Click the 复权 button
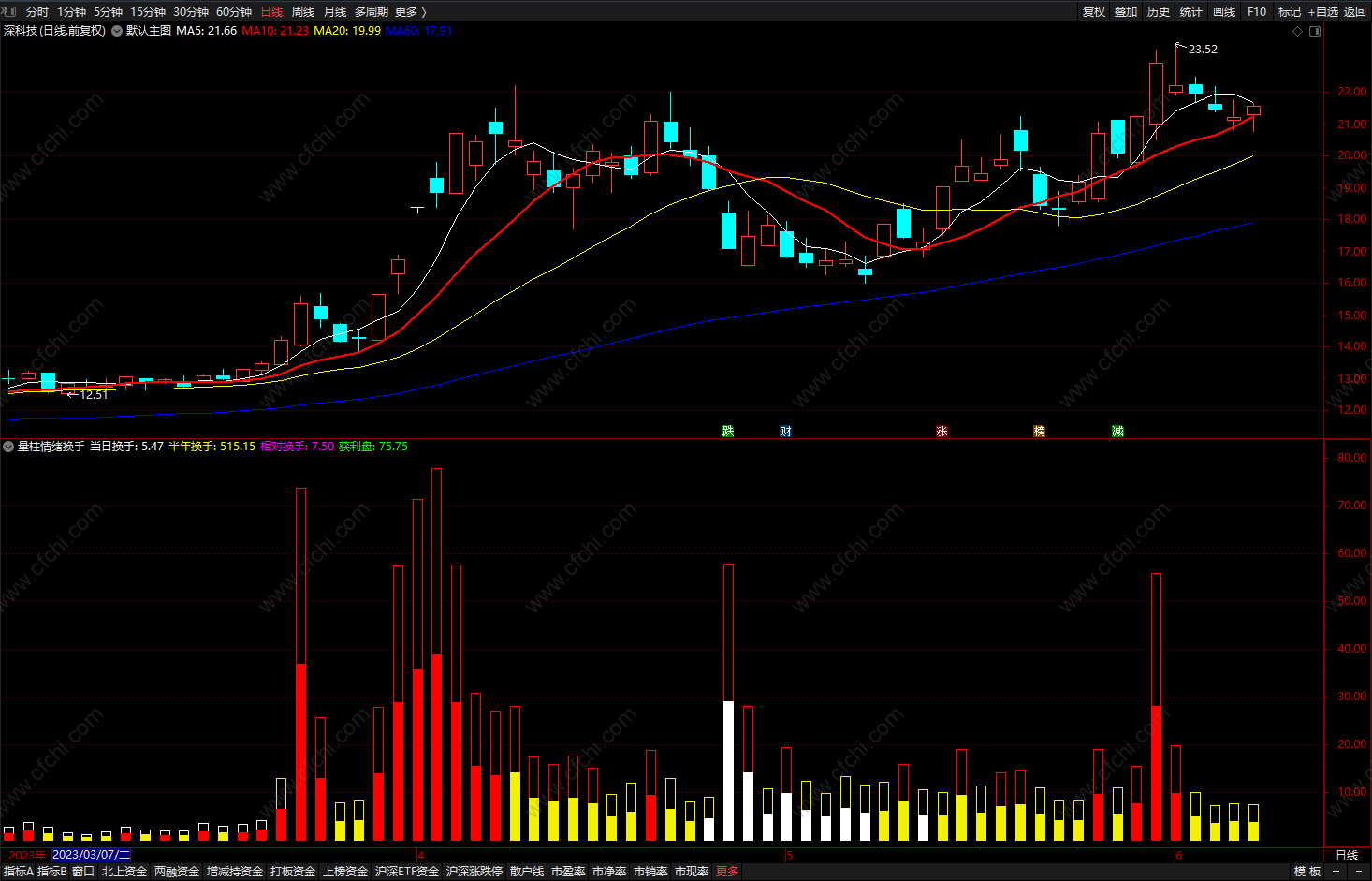 [x=1094, y=11]
